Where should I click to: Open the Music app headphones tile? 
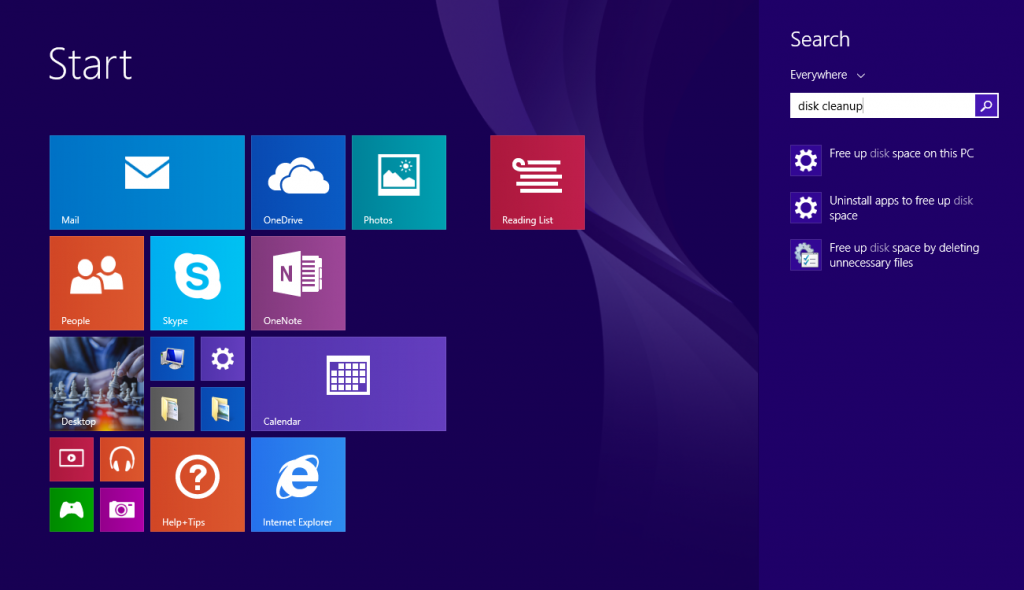(121, 459)
